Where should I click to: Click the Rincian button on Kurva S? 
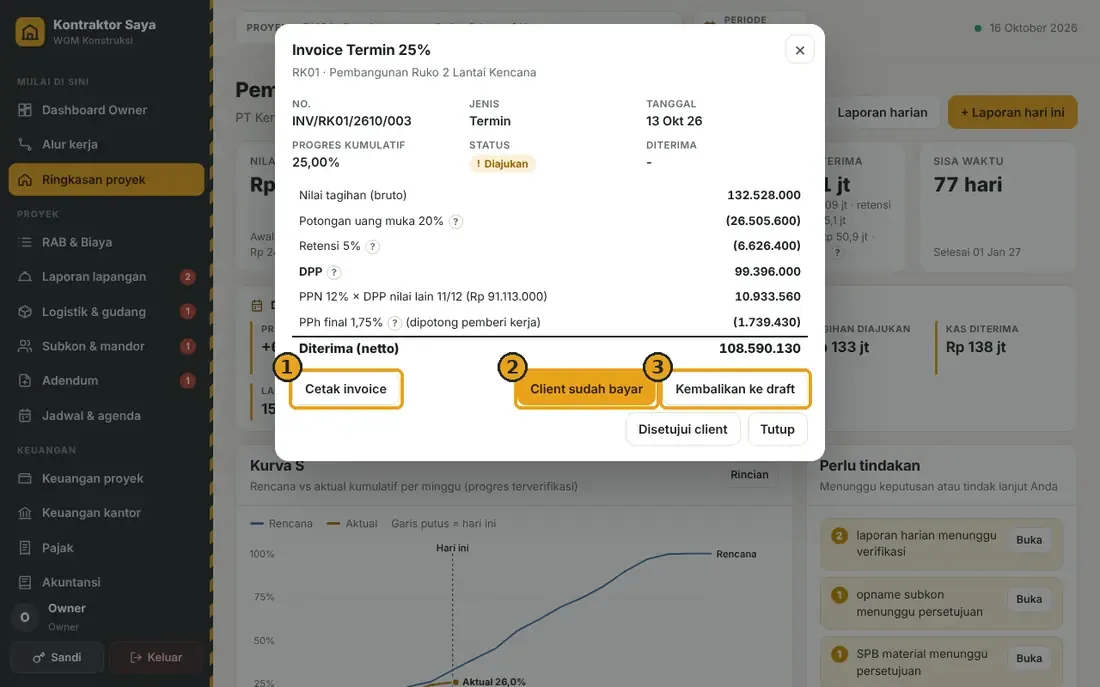(749, 474)
